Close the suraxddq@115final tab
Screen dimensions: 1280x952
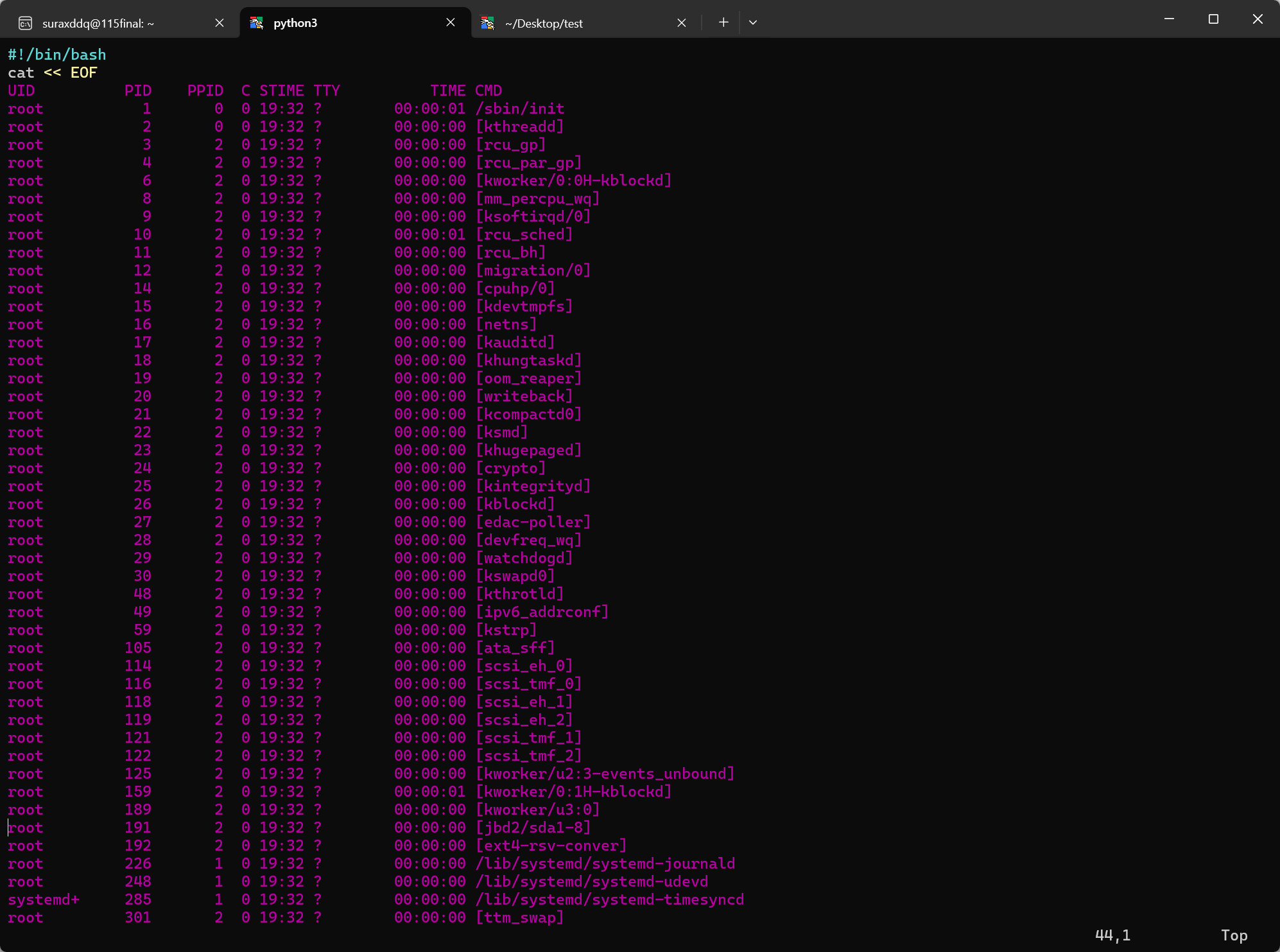click(x=220, y=23)
